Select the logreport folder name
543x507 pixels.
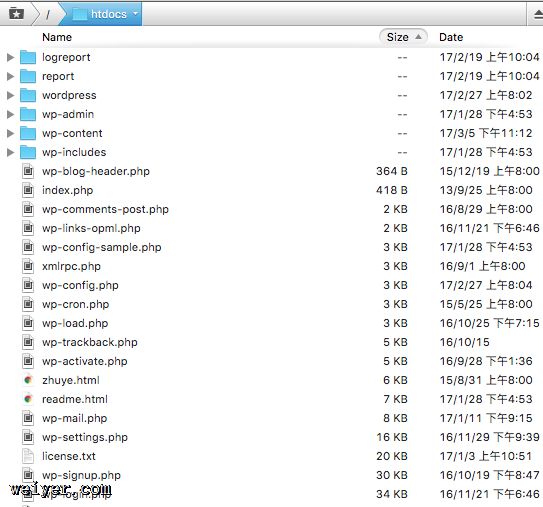pyautogui.click(x=66, y=57)
